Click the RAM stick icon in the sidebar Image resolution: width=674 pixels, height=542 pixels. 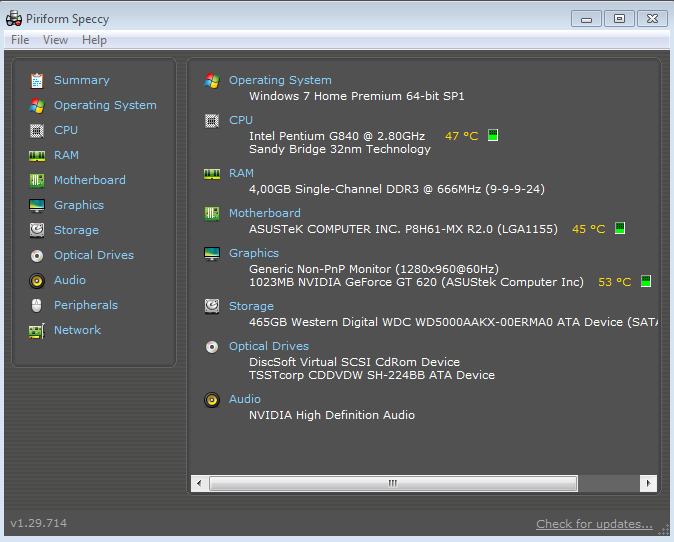[37, 156]
